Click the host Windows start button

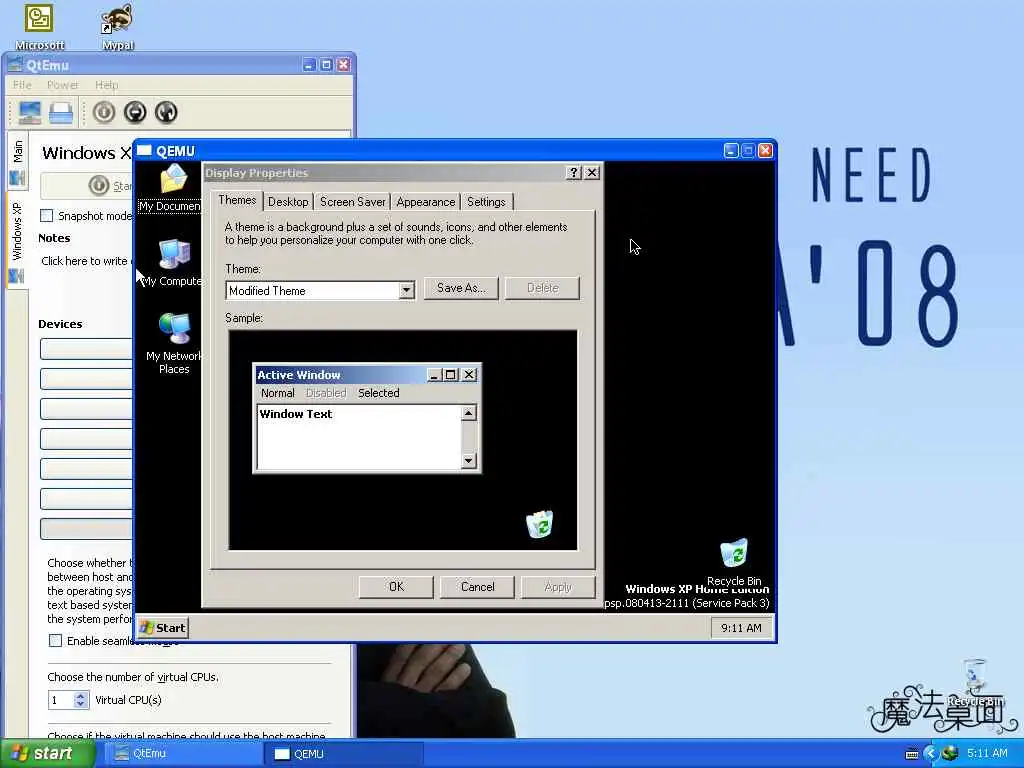tap(47, 754)
